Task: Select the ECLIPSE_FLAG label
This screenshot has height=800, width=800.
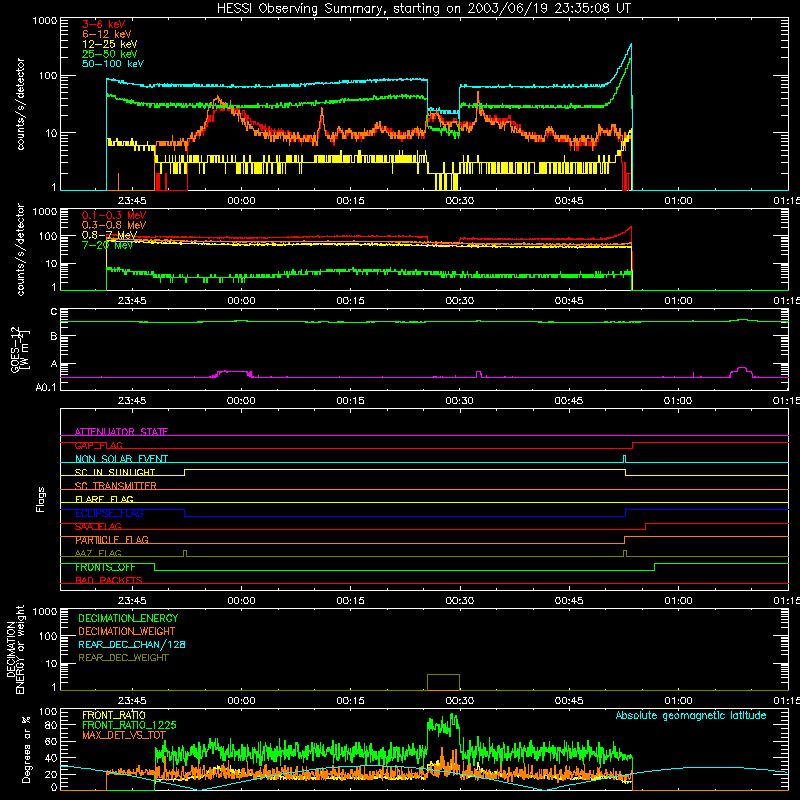Action: pyautogui.click(x=109, y=513)
